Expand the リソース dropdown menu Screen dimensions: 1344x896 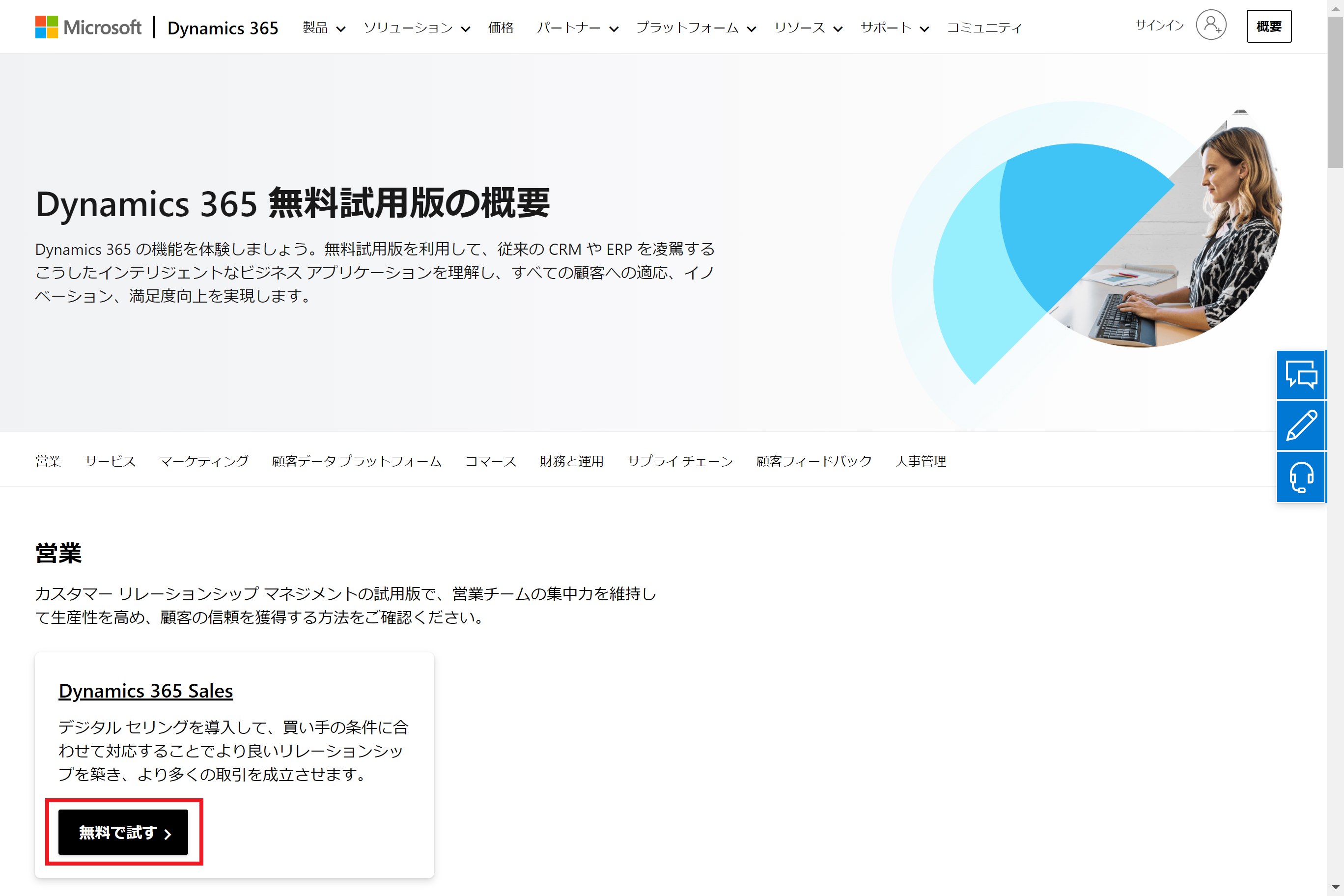[808, 28]
